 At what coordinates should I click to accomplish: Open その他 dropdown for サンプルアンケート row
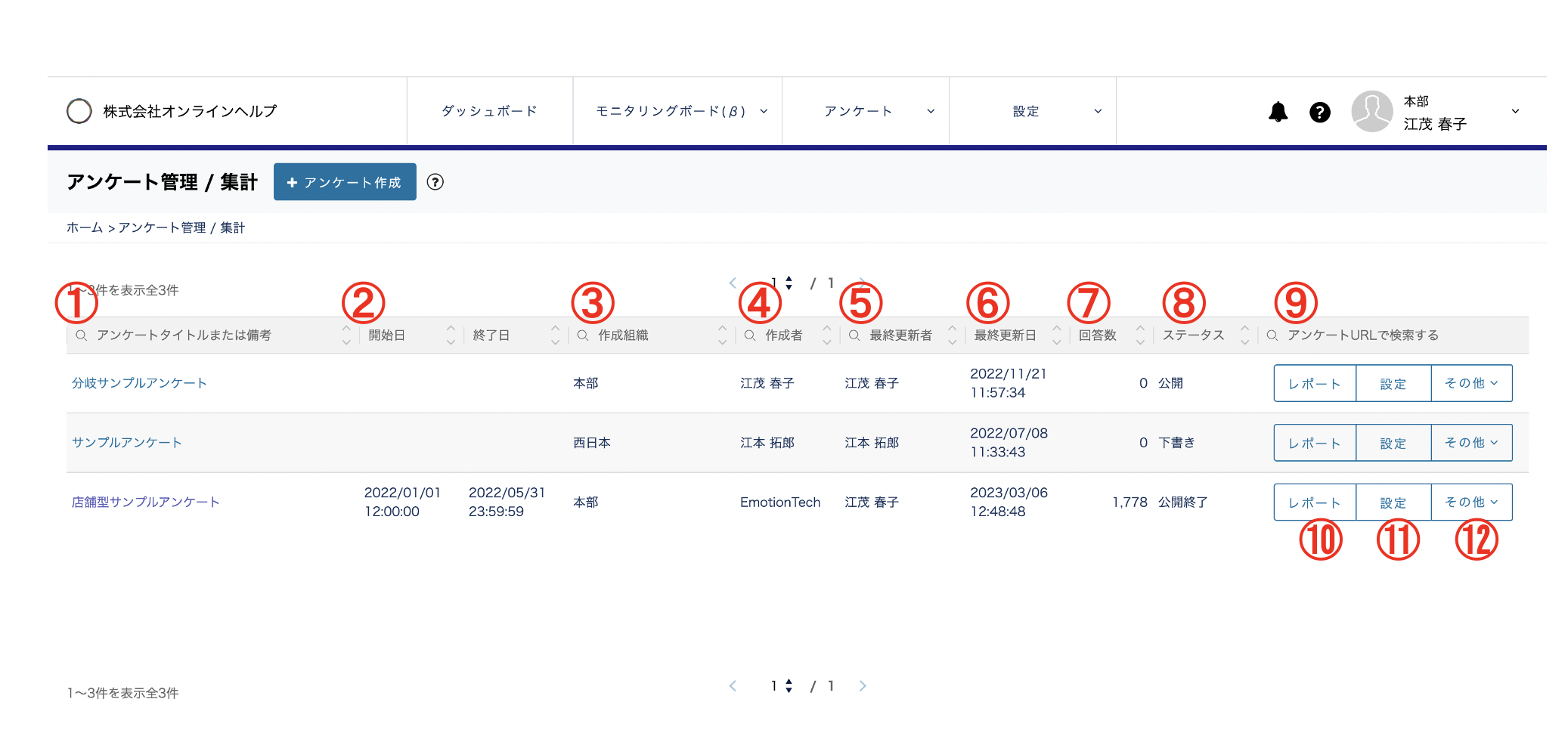(x=1471, y=443)
